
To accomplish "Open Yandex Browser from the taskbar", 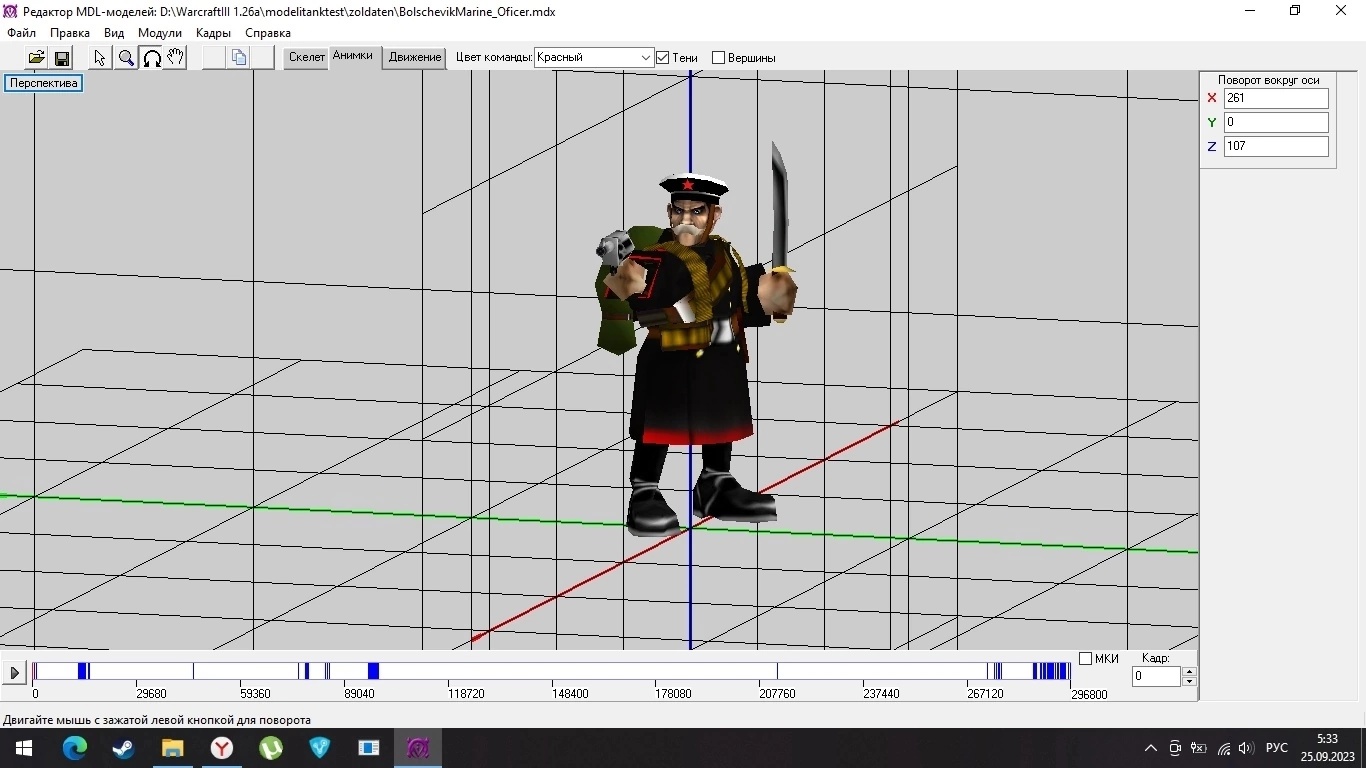I will point(221,748).
